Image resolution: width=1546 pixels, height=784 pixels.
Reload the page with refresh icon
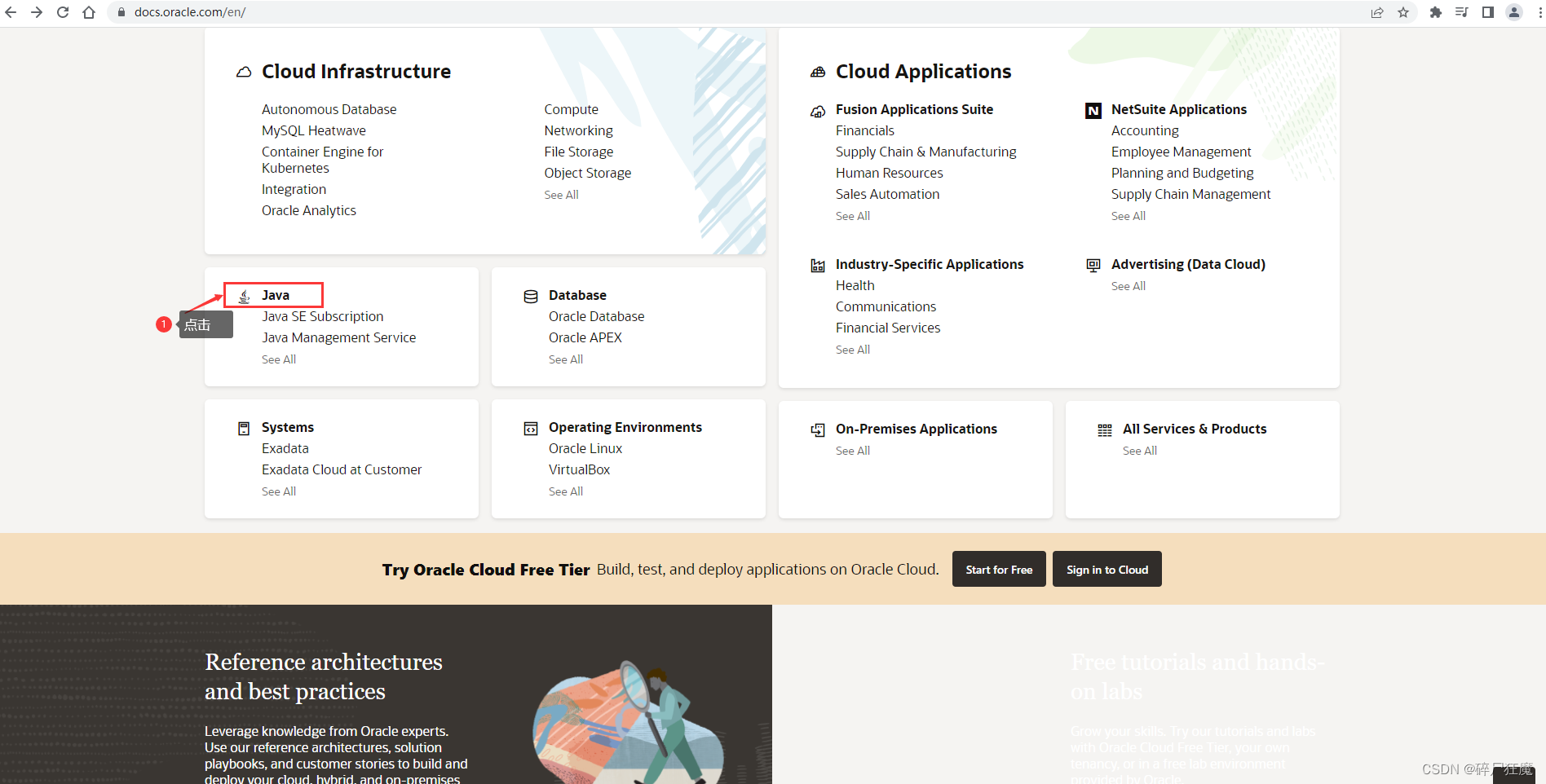click(63, 12)
